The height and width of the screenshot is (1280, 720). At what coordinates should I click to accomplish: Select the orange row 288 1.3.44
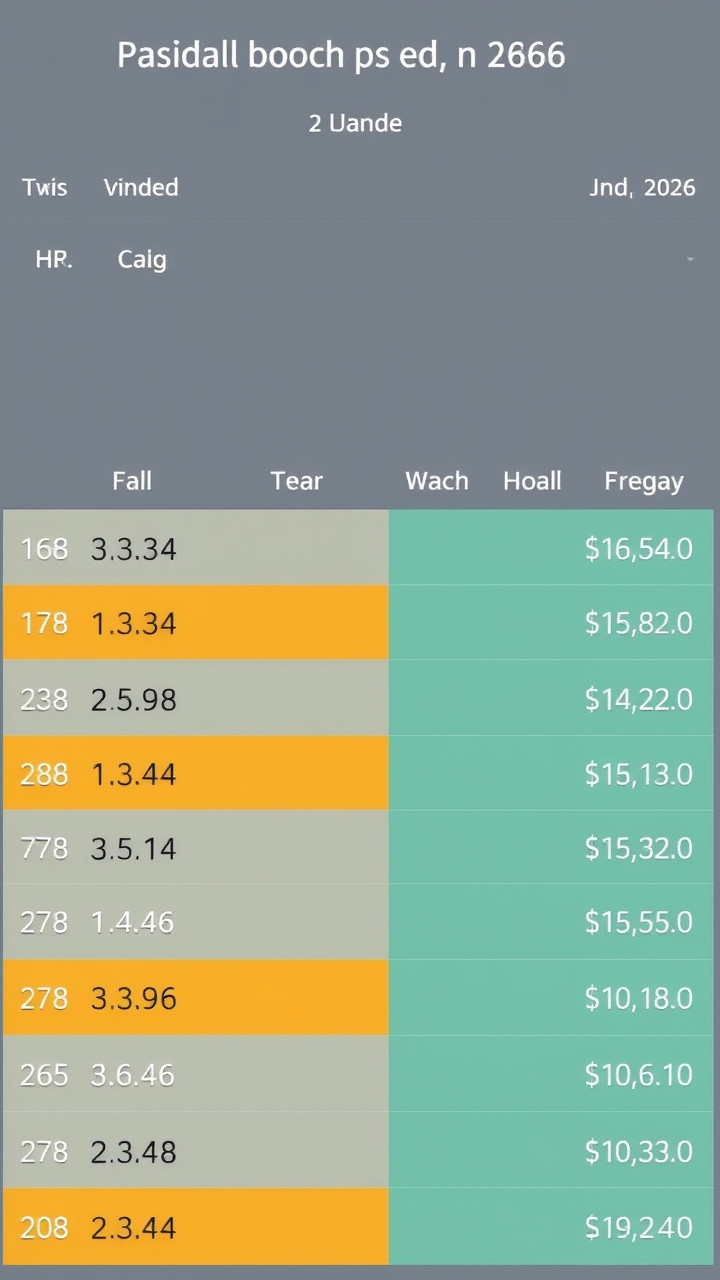point(195,773)
